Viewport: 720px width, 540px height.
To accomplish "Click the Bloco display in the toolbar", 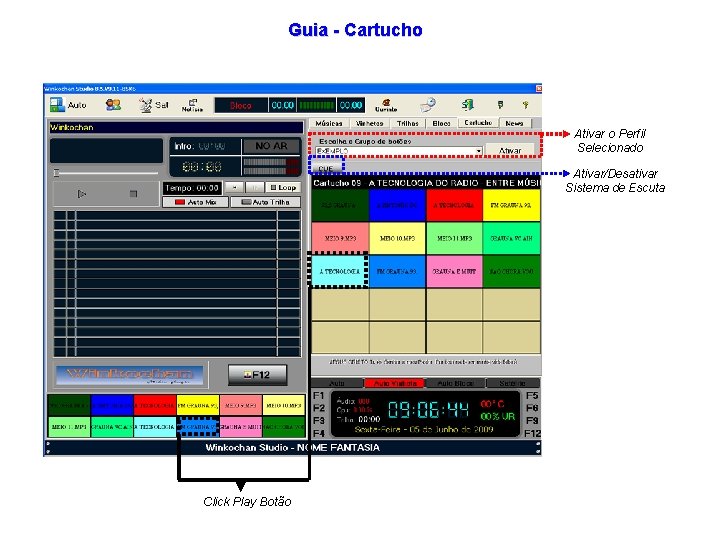I will pyautogui.click(x=241, y=105).
